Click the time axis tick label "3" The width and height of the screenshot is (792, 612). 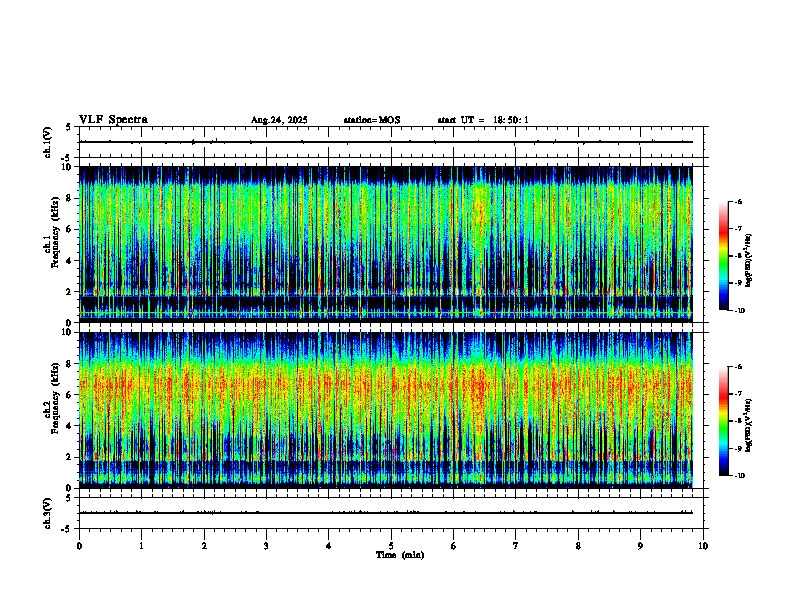(266, 546)
